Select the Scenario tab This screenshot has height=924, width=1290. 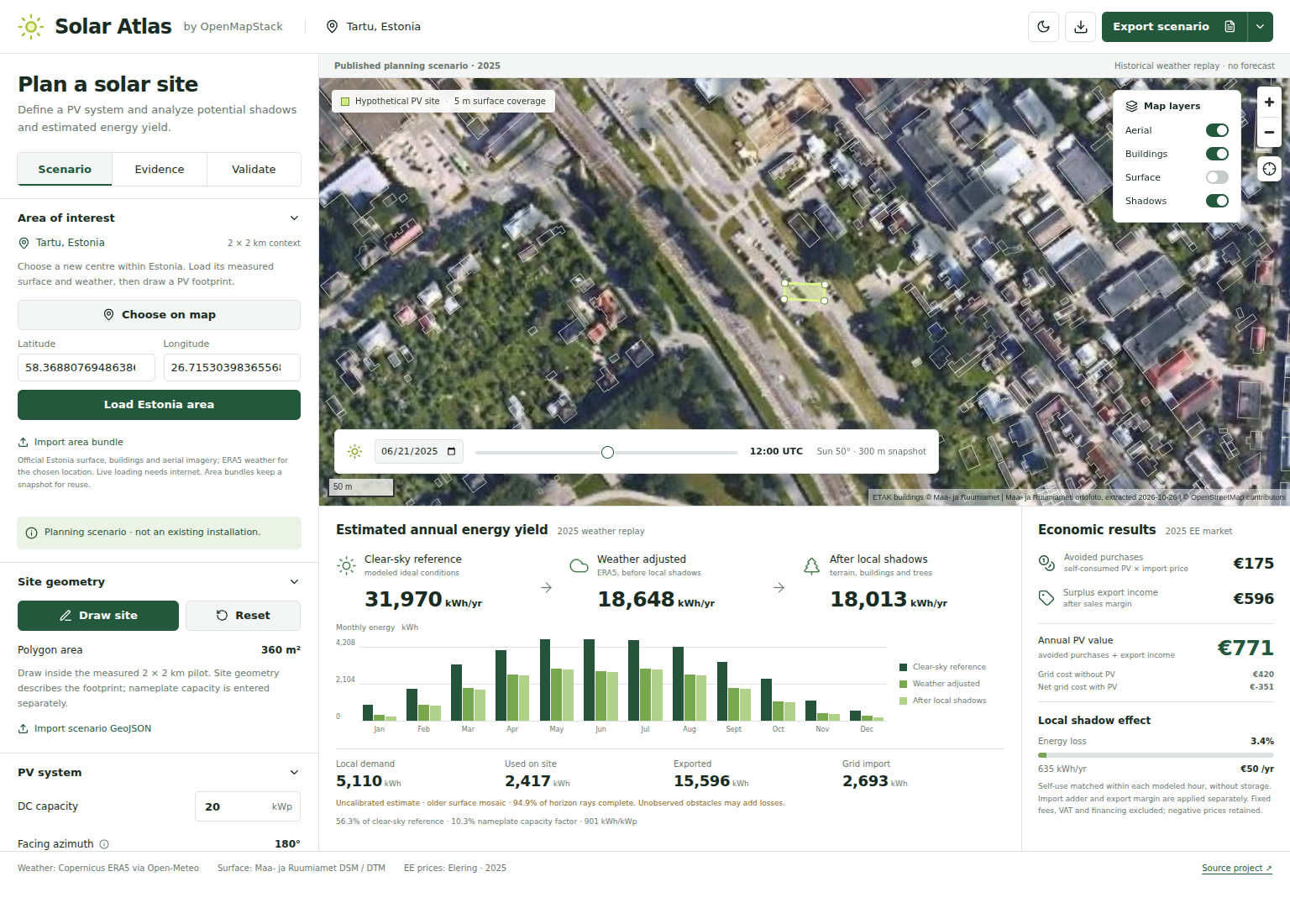point(65,169)
